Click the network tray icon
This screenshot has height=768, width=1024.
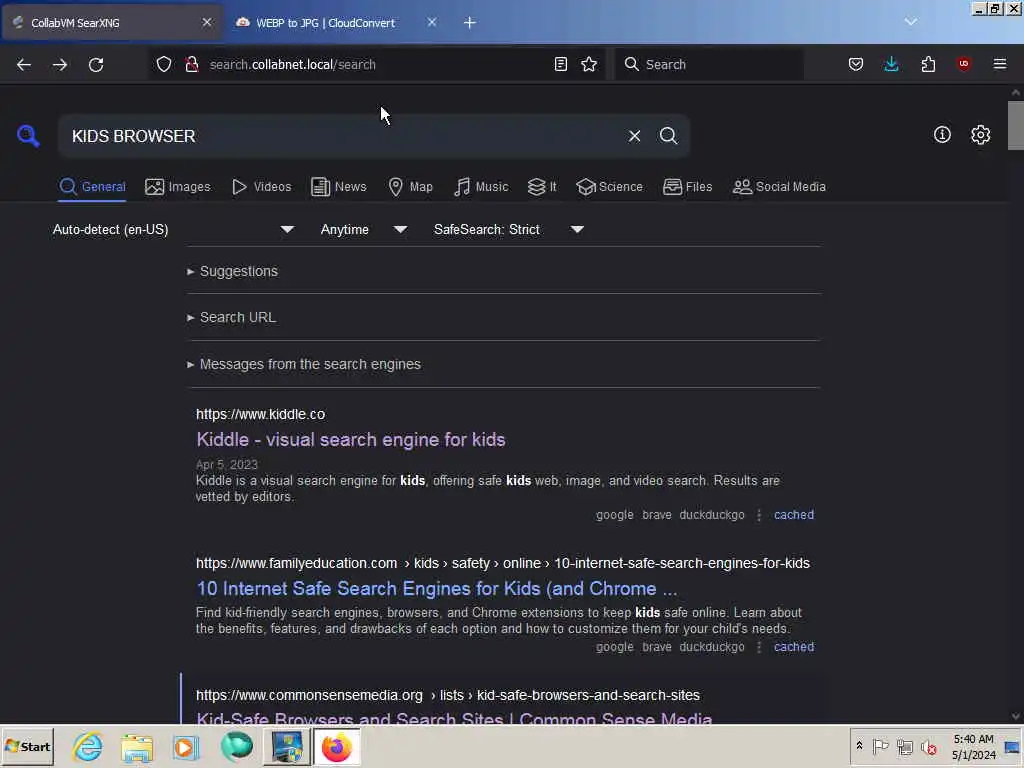904,746
